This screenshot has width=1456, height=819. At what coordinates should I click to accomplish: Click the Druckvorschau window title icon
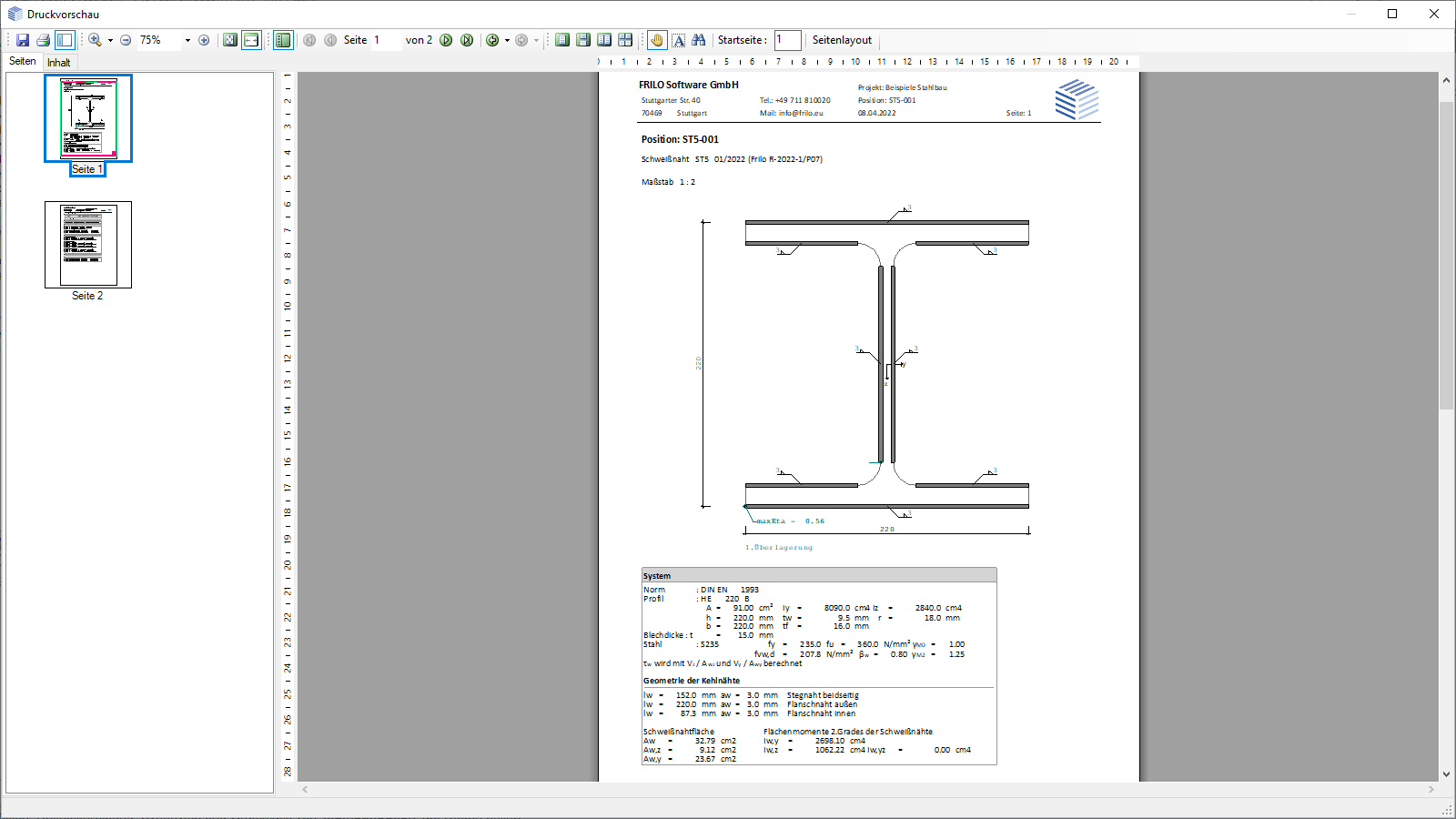[x=15, y=14]
